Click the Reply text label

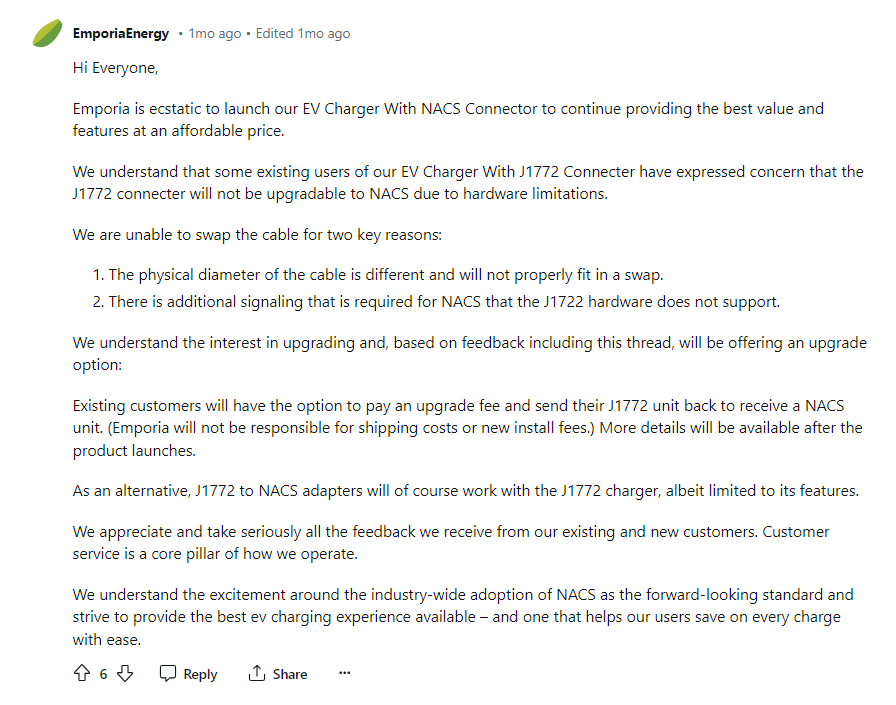pos(200,674)
